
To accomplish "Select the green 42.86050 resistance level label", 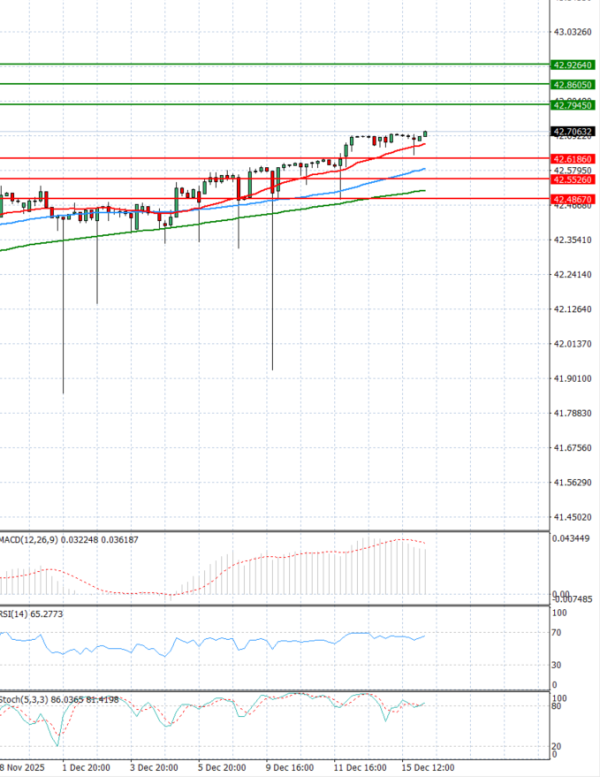I will coord(573,84).
